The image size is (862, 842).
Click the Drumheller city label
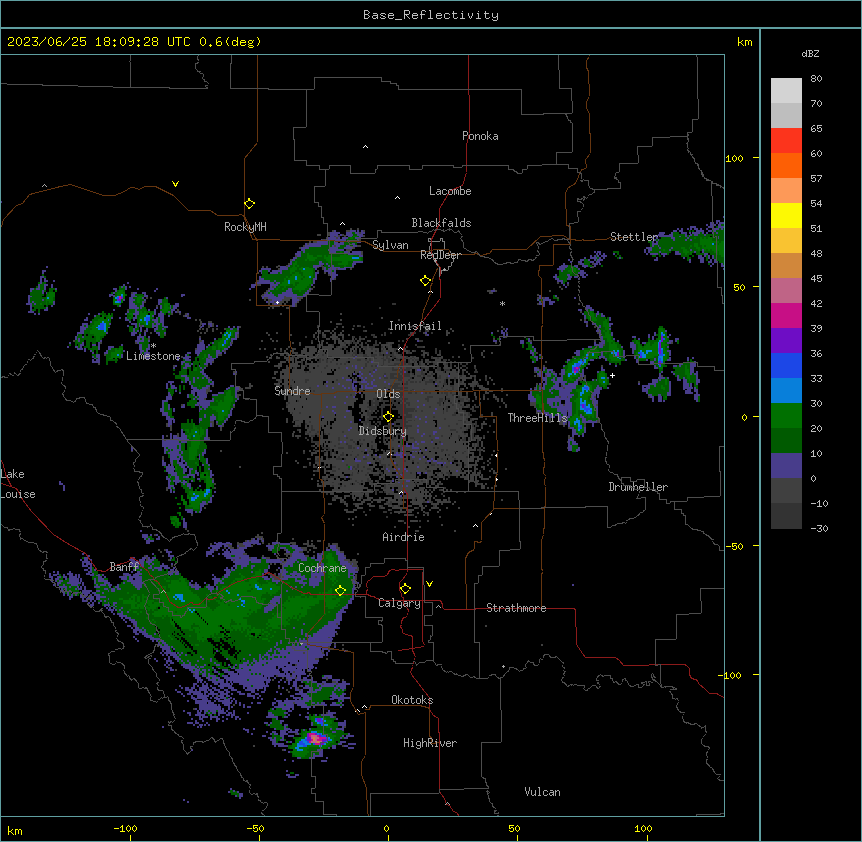[638, 487]
